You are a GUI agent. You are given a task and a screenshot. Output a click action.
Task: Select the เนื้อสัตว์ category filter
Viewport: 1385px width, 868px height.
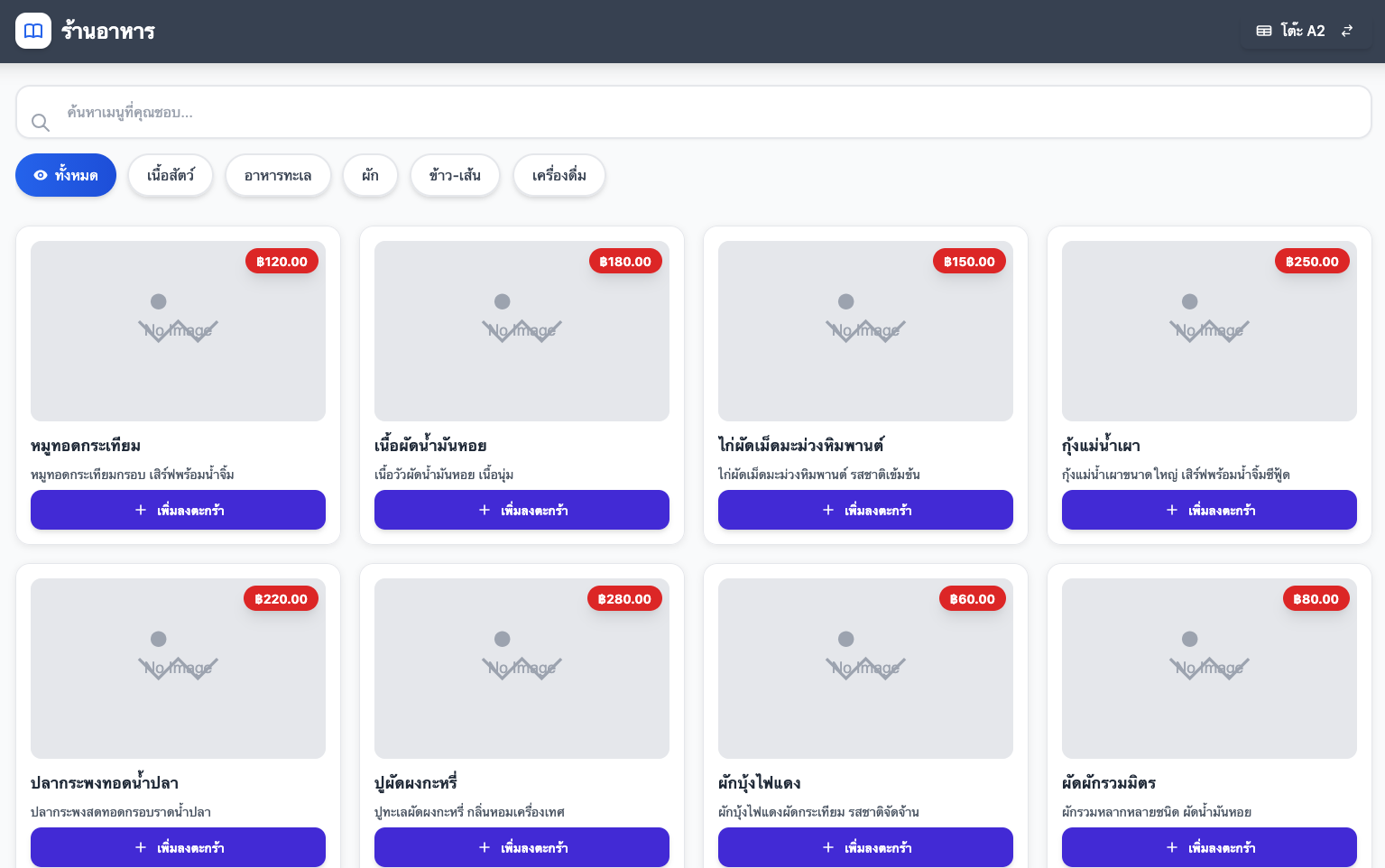(171, 175)
